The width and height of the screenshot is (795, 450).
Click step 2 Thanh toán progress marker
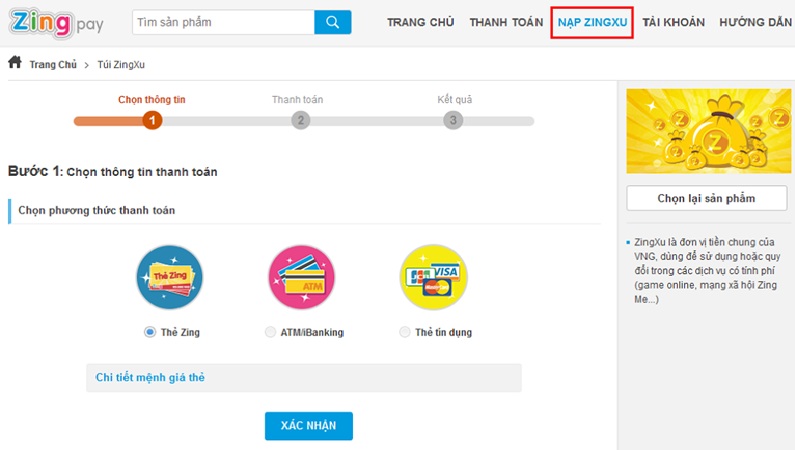300,120
